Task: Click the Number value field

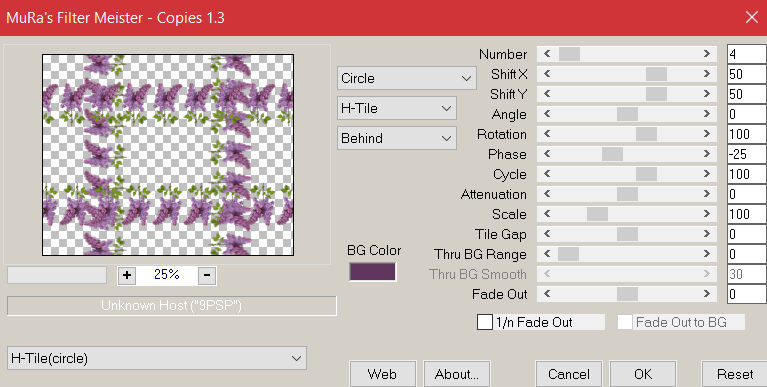Action: click(746, 54)
